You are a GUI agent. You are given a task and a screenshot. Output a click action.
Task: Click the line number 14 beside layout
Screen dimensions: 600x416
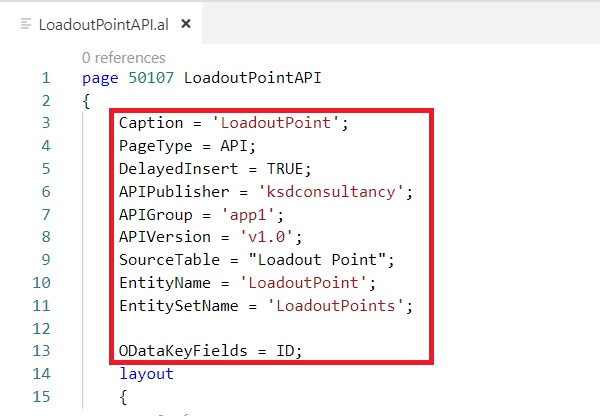point(43,374)
